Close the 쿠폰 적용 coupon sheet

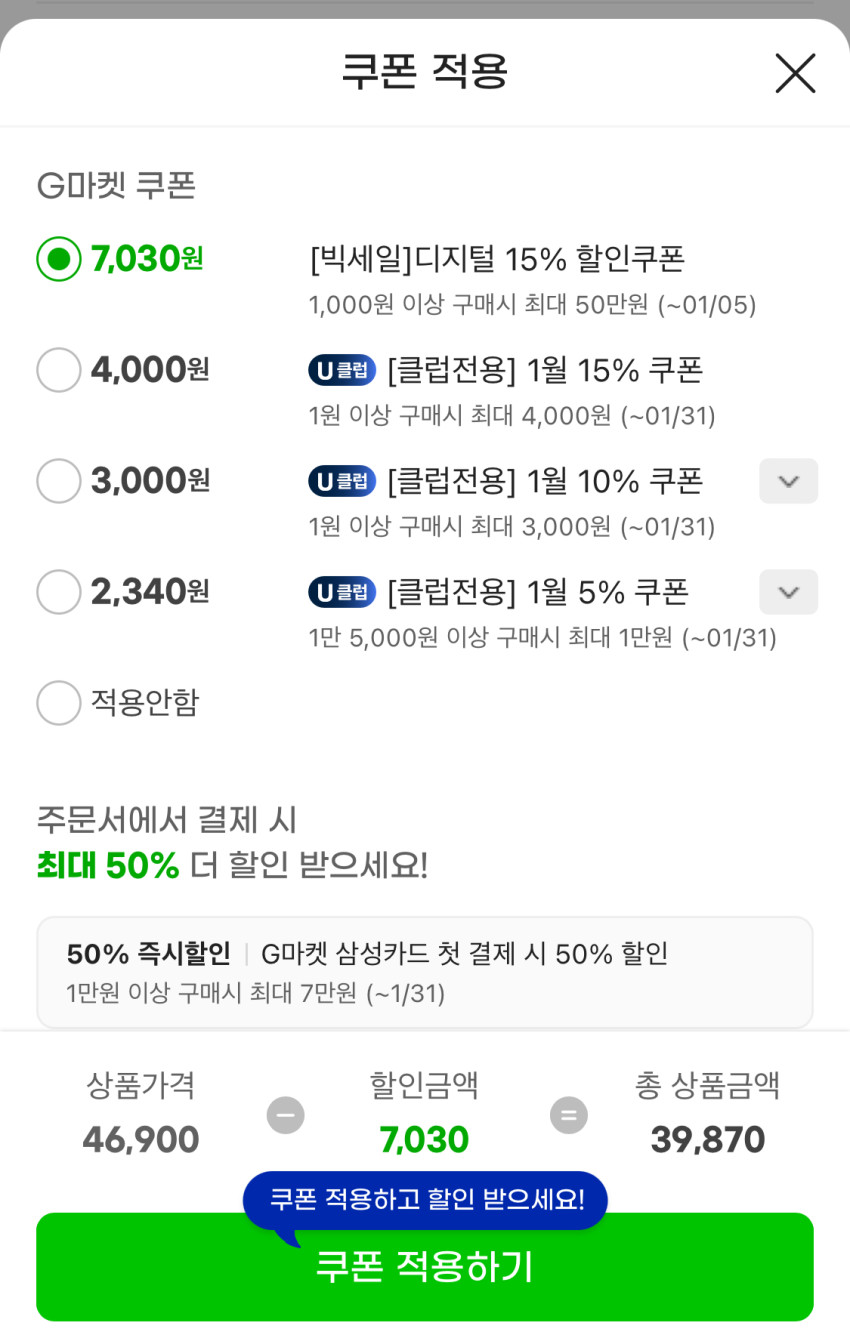tap(795, 73)
